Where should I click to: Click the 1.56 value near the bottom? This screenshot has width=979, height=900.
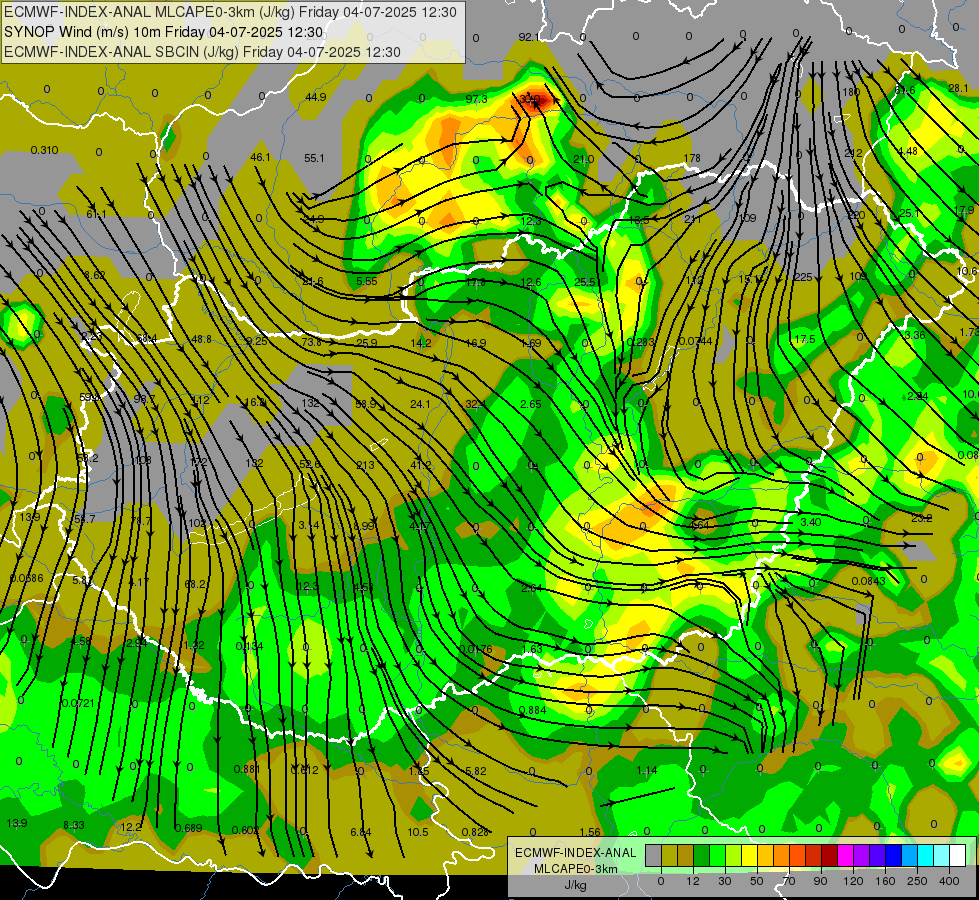[590, 832]
